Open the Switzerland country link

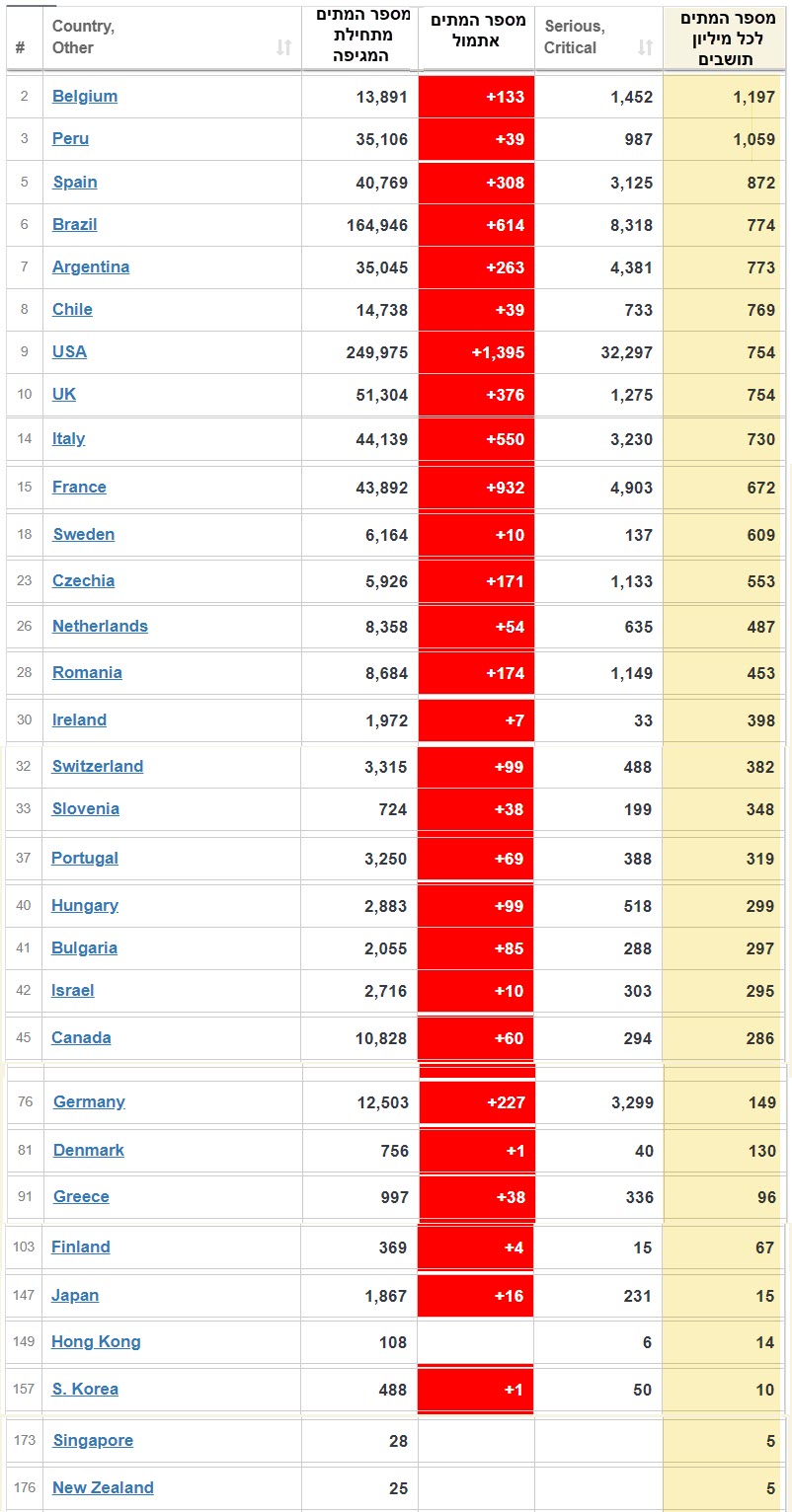(x=98, y=766)
